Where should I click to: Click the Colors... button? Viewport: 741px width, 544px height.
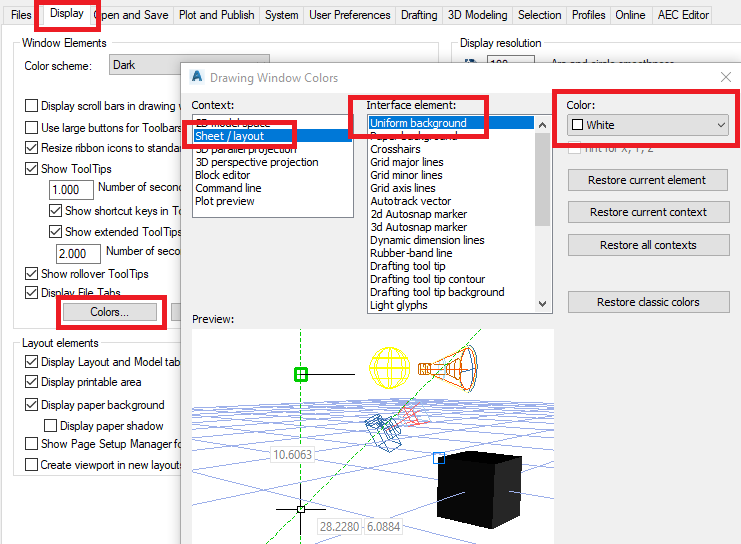pos(110,312)
